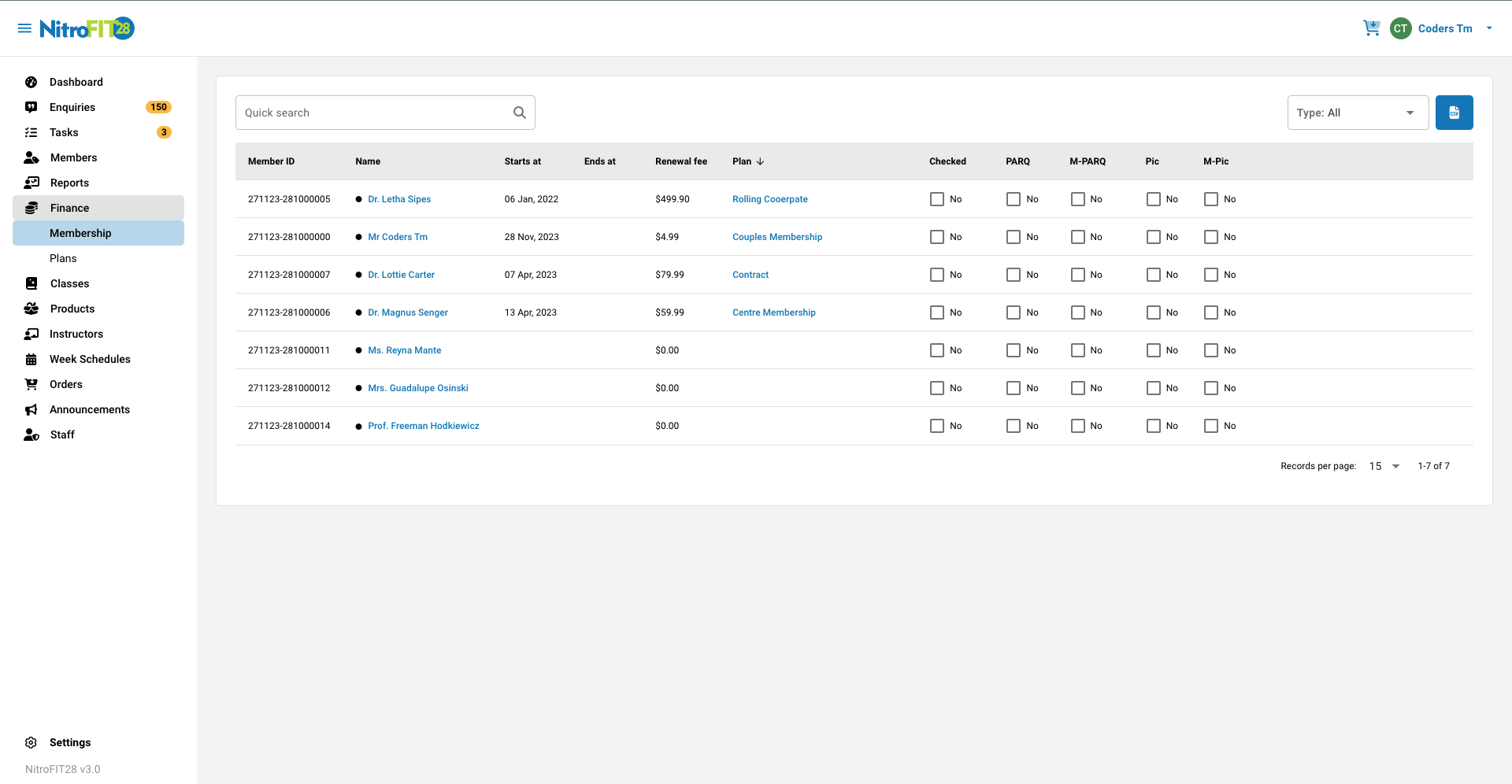Click the Members sidebar icon
The image size is (1512, 784).
point(31,157)
